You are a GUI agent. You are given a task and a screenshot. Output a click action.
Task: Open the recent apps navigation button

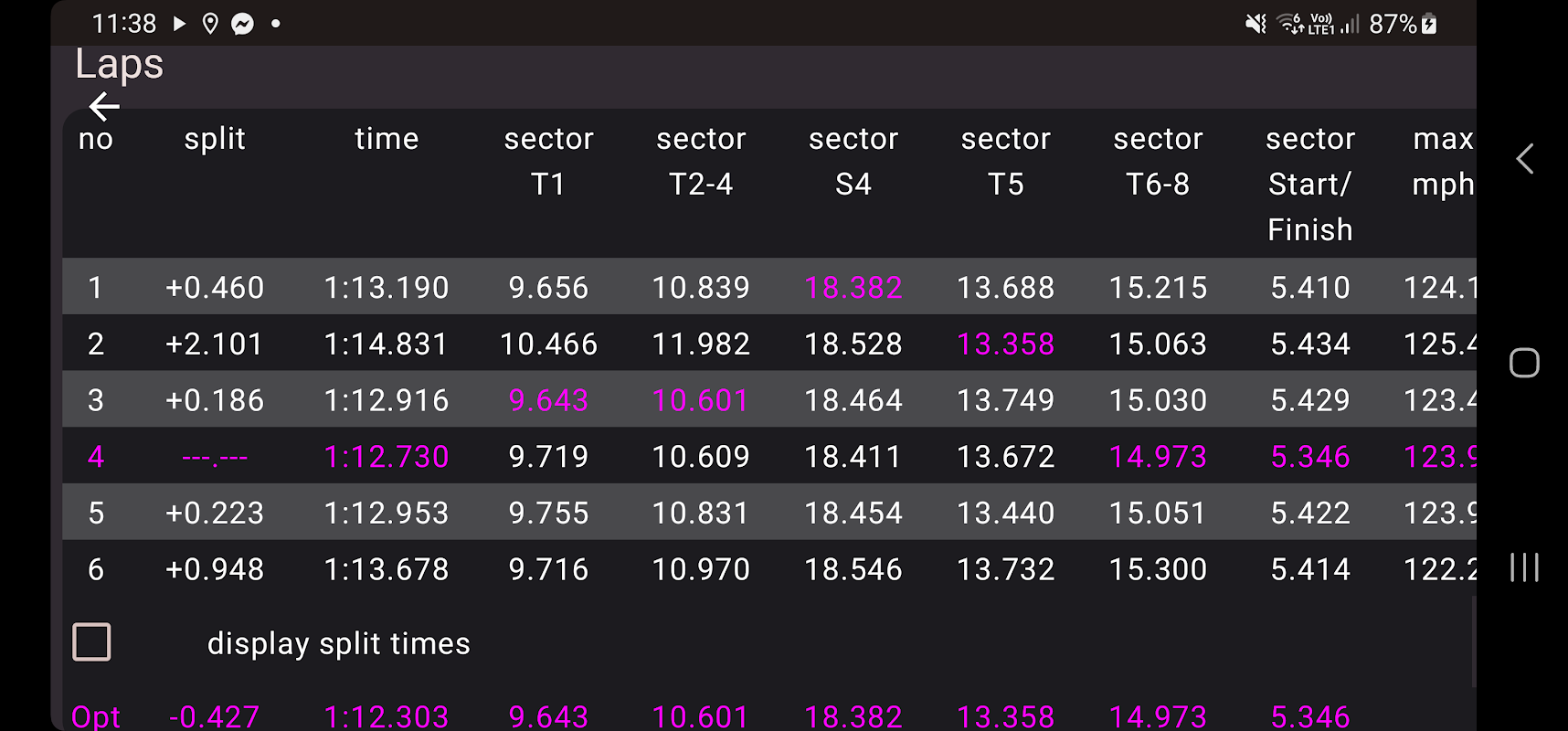tap(1524, 567)
